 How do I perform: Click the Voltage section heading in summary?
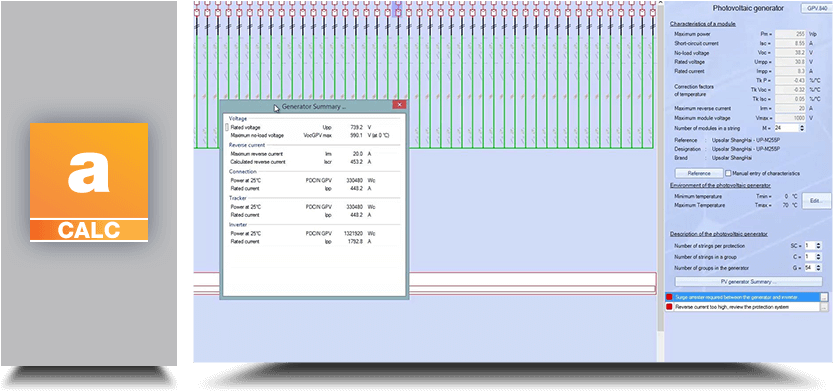click(x=238, y=118)
